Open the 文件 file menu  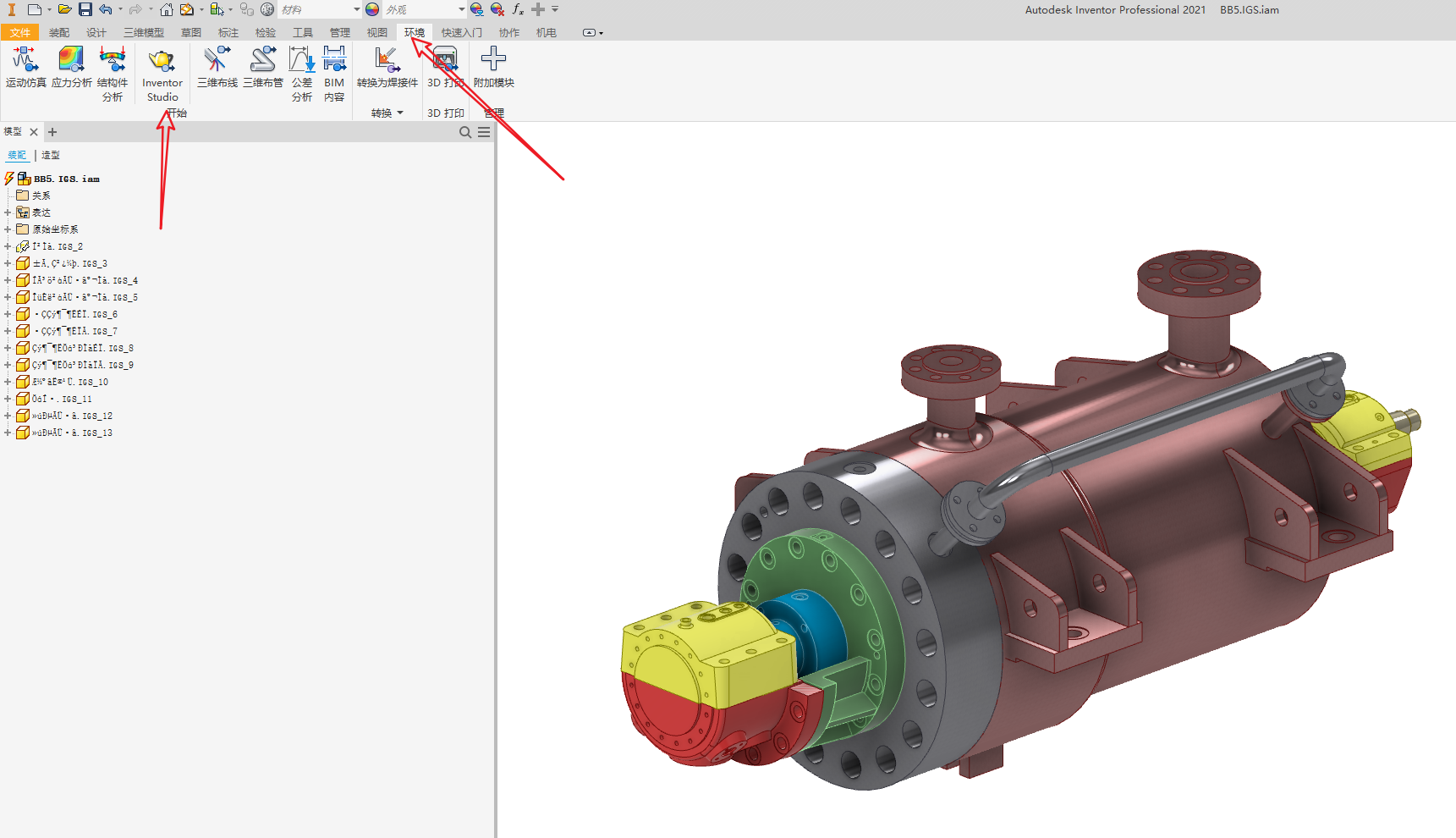click(x=20, y=32)
